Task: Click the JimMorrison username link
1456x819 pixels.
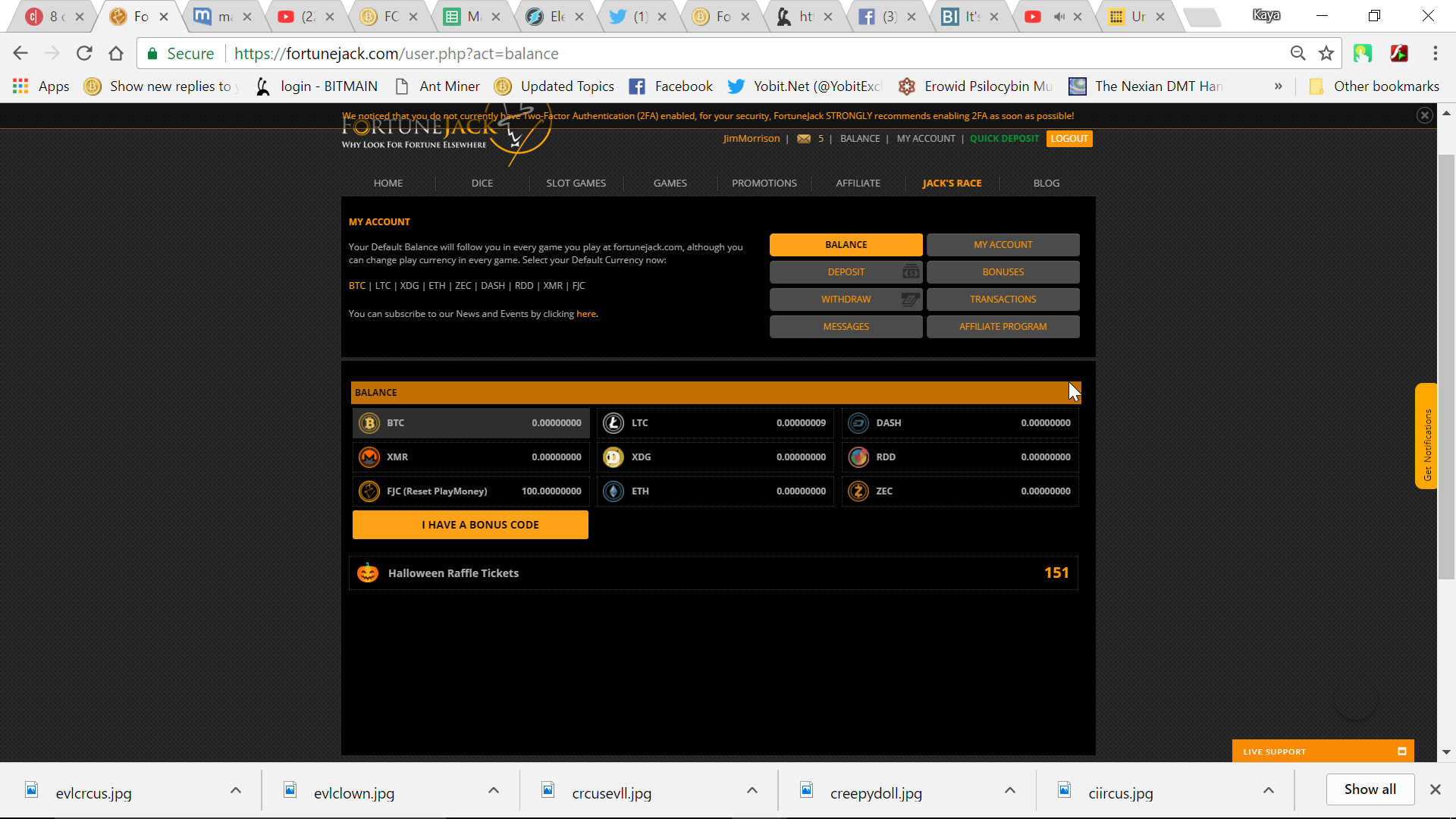Action: coord(752,139)
